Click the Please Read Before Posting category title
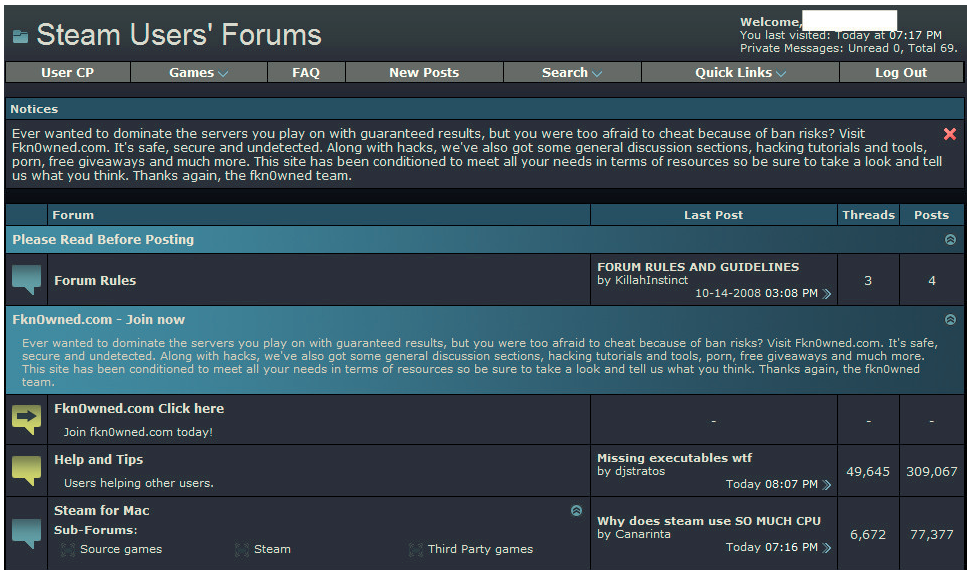 click(x=103, y=240)
